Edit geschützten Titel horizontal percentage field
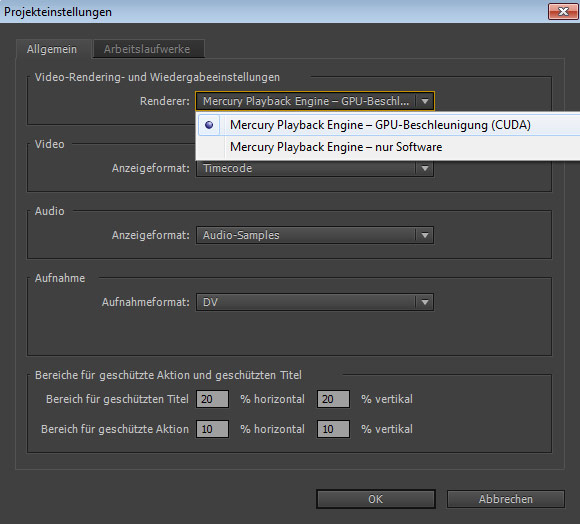This screenshot has width=580, height=524. pyautogui.click(x=212, y=399)
